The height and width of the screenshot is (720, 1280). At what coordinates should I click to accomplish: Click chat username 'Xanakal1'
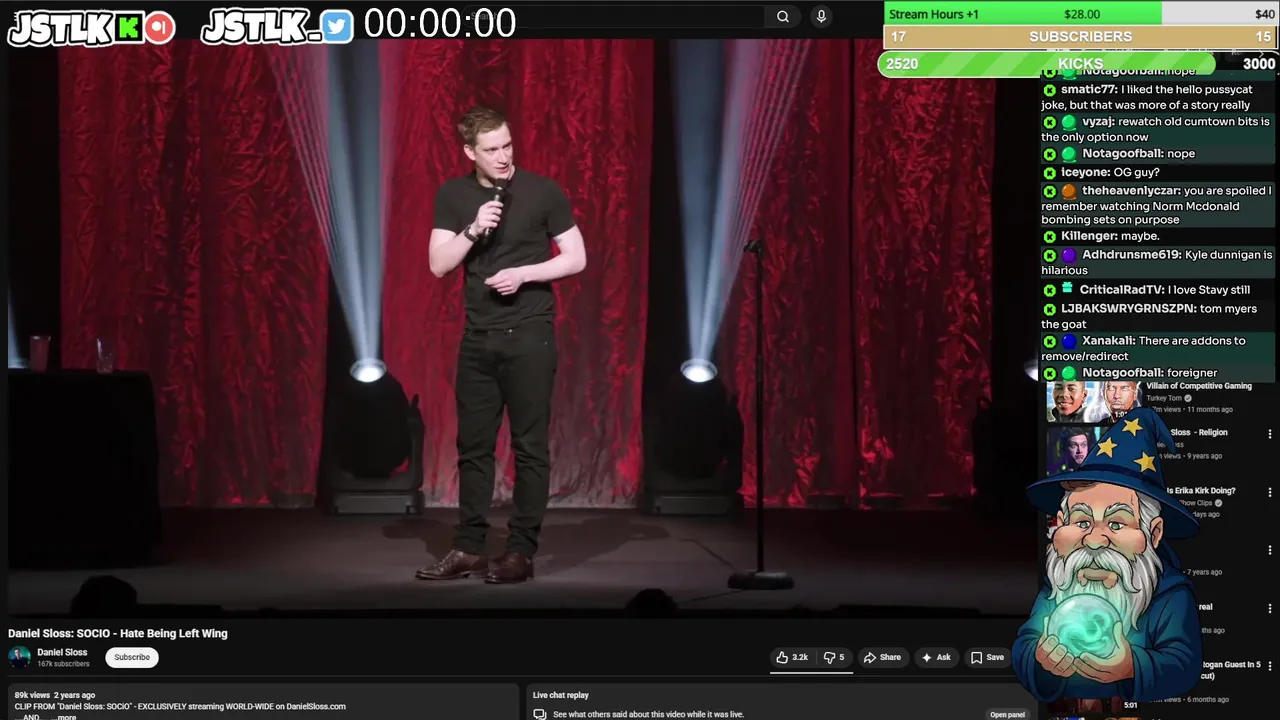pos(1107,341)
